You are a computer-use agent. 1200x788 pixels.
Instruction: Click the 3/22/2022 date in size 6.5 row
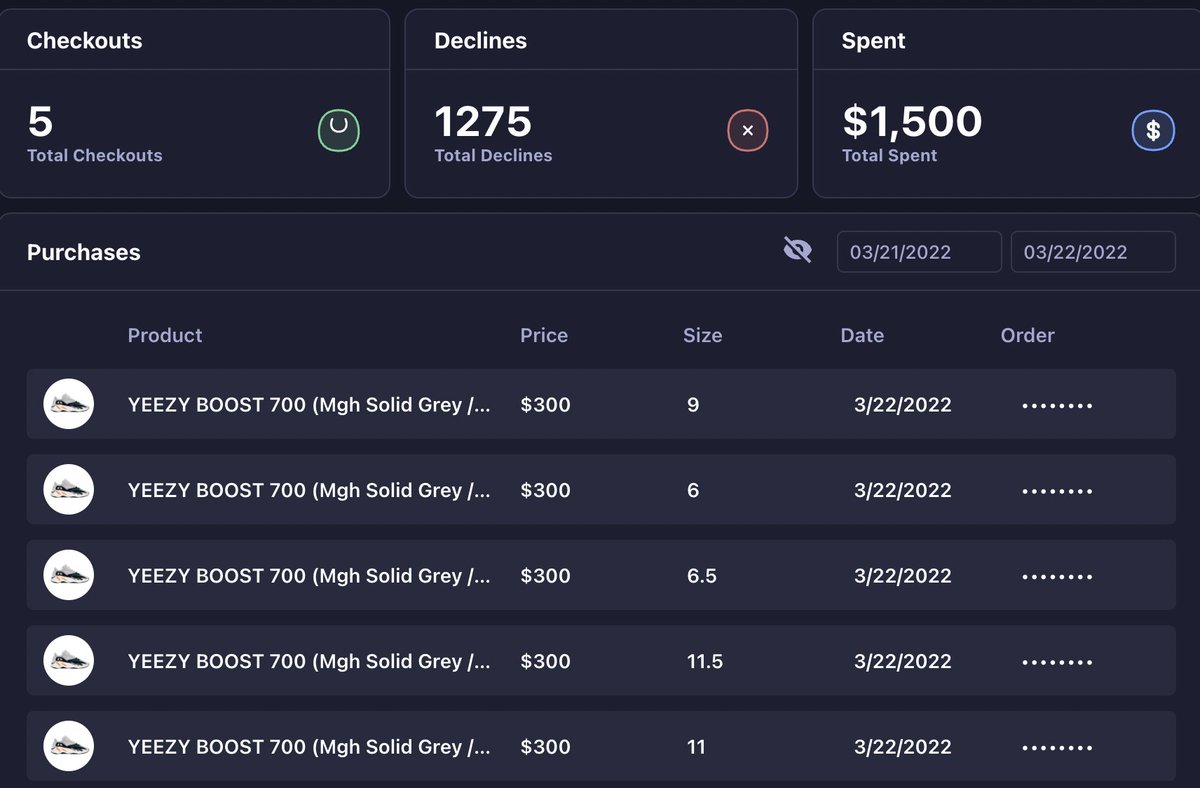coord(903,576)
